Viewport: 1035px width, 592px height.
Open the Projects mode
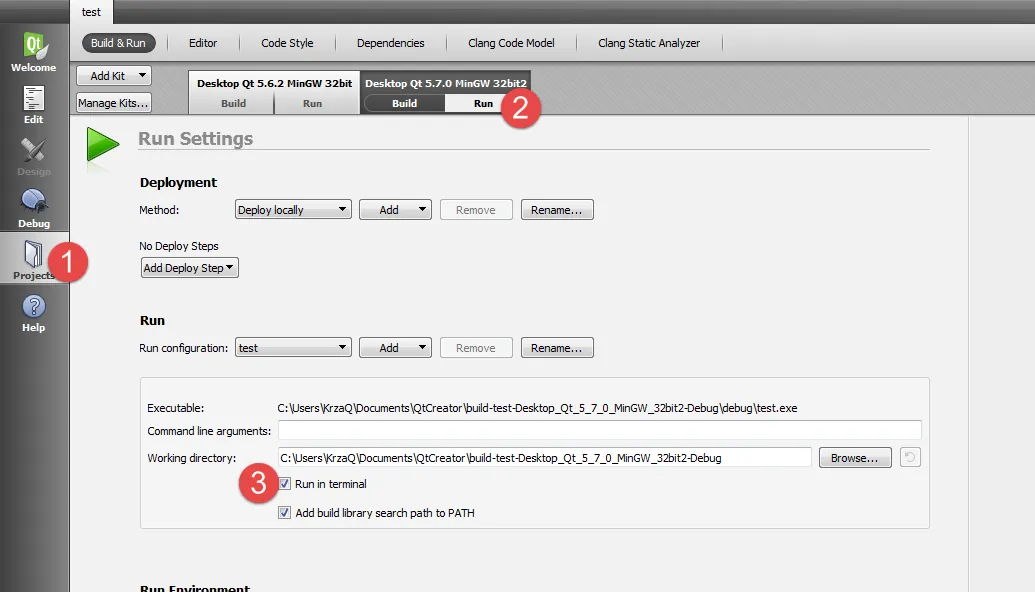[x=34, y=259]
